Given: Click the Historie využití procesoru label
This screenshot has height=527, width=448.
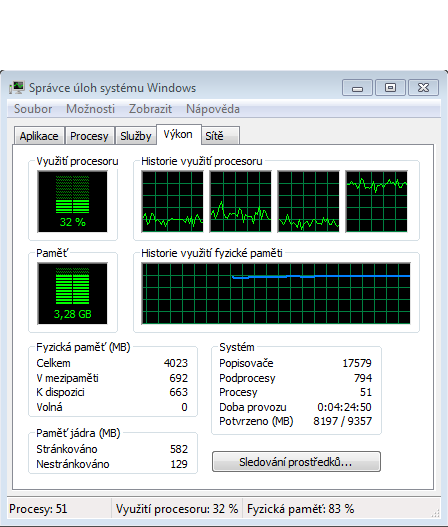Looking at the screenshot, I should (202, 161).
